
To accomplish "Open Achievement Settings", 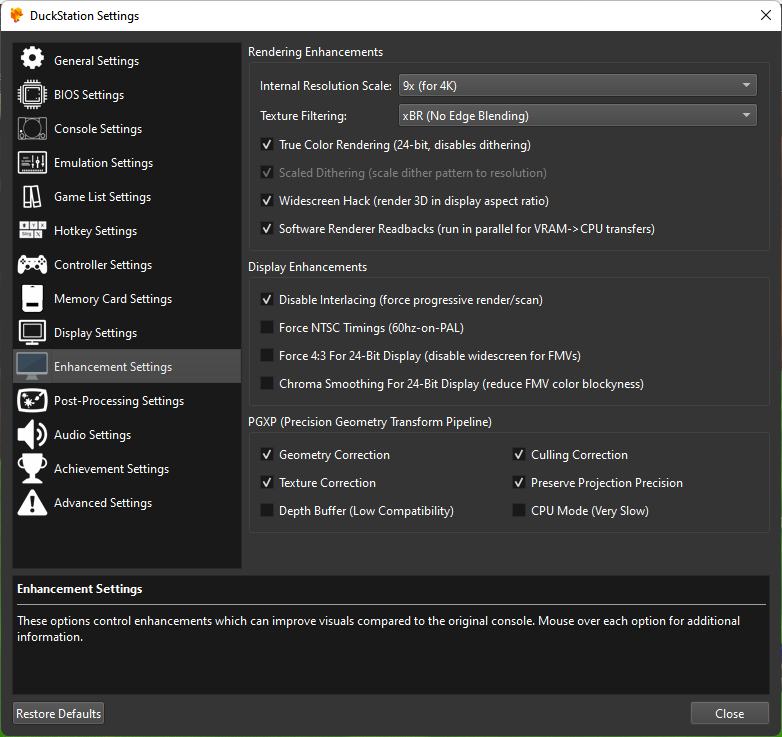I will tap(127, 468).
